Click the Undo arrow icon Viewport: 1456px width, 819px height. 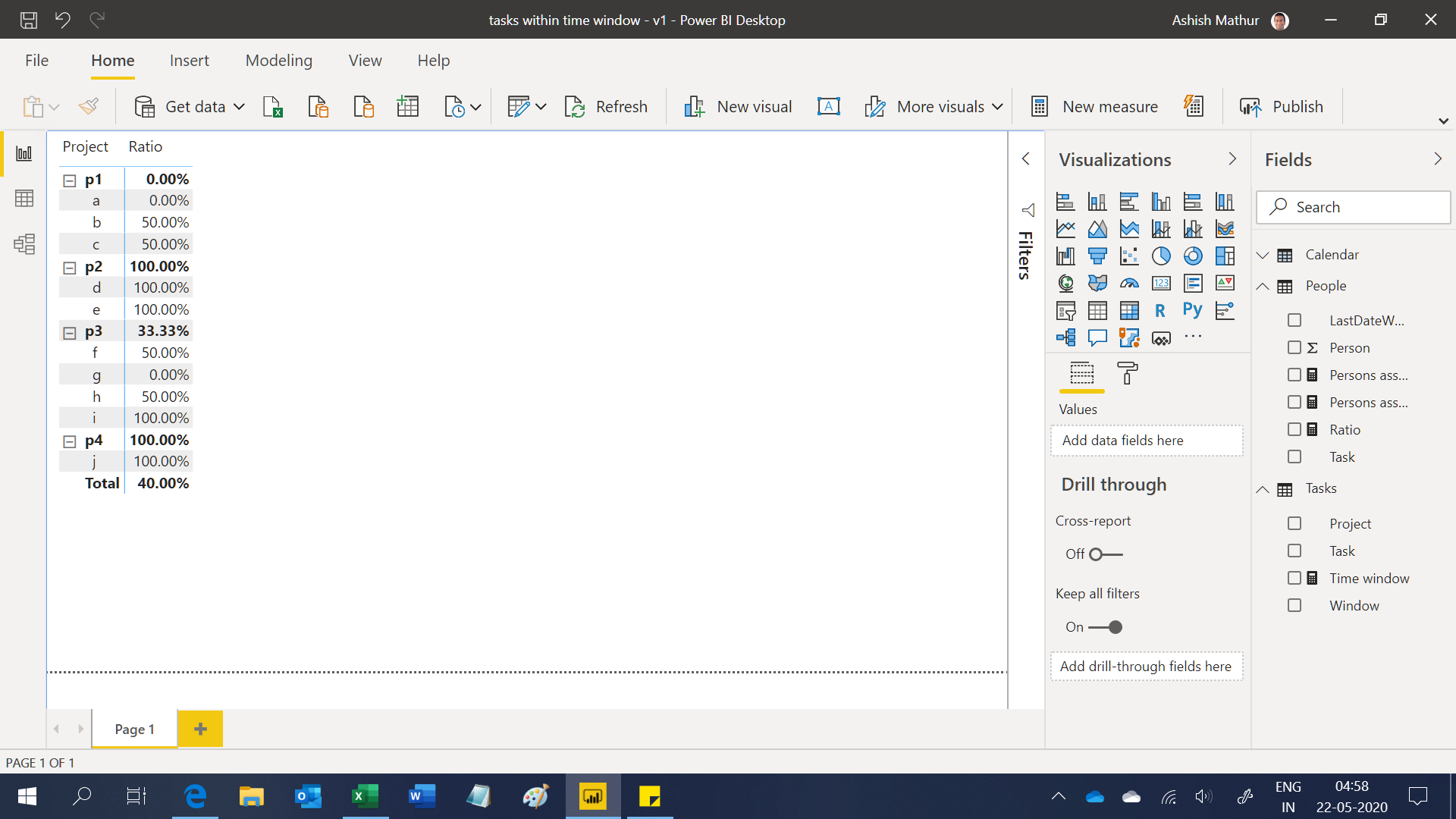click(63, 20)
